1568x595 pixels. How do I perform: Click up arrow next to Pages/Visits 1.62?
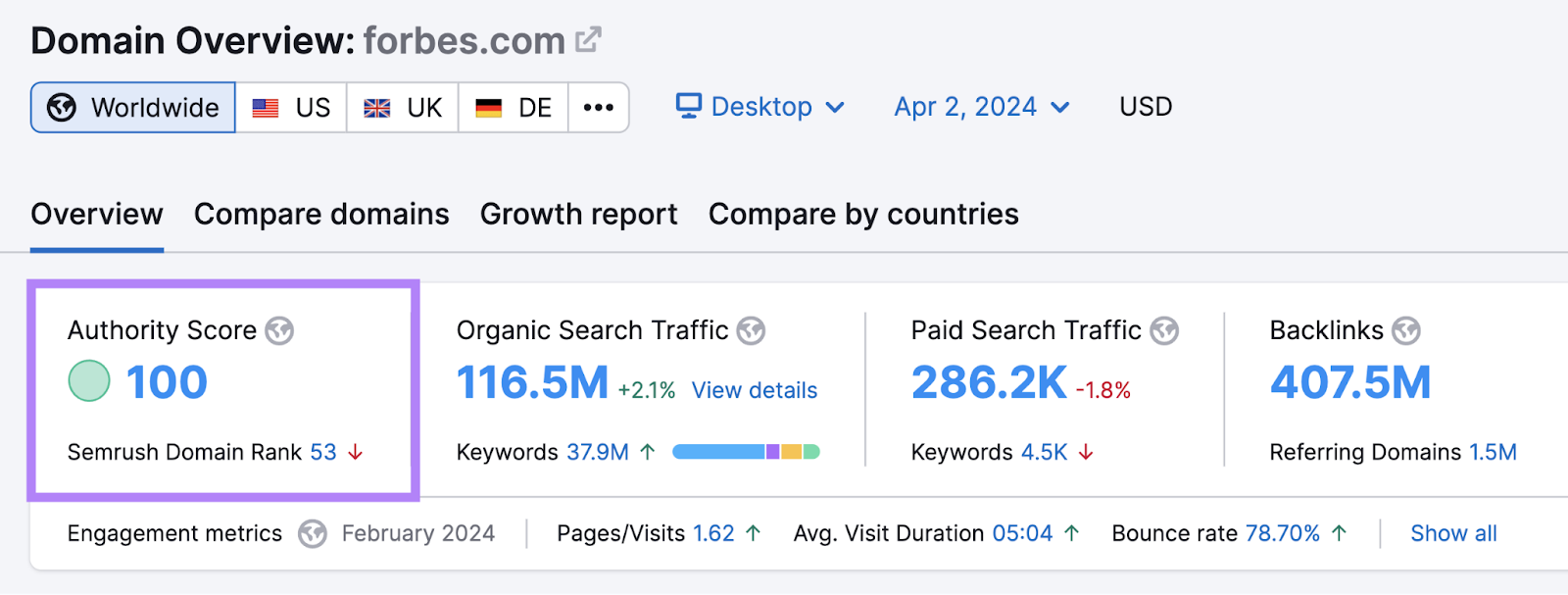[753, 533]
